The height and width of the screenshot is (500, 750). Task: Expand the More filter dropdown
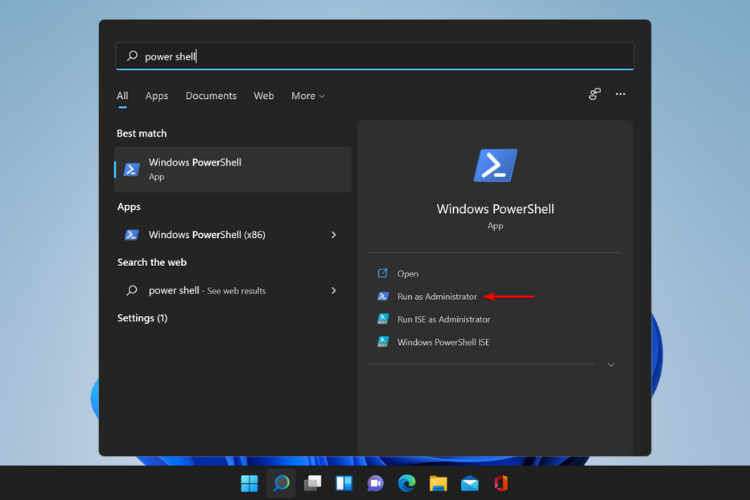(x=308, y=96)
